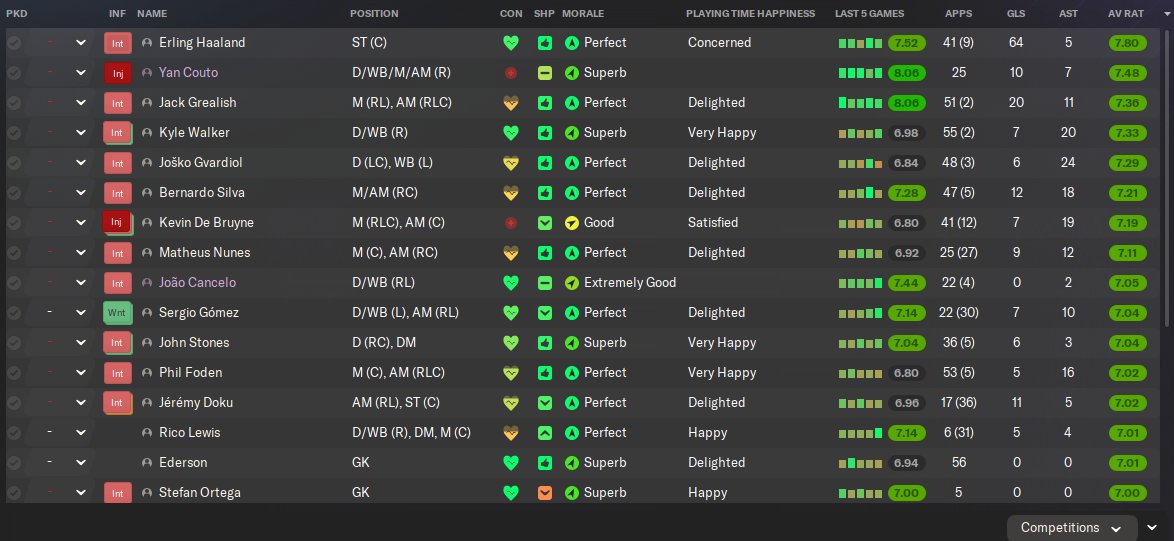Toggle the picked checkmark for Ederson
The image size is (1174, 541).
(14, 463)
